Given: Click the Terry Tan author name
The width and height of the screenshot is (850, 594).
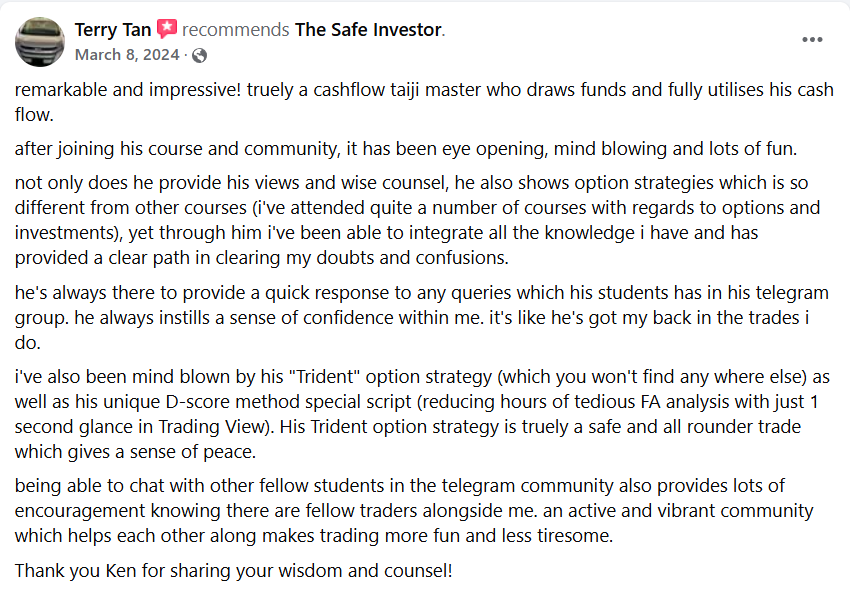Looking at the screenshot, I should (113, 30).
